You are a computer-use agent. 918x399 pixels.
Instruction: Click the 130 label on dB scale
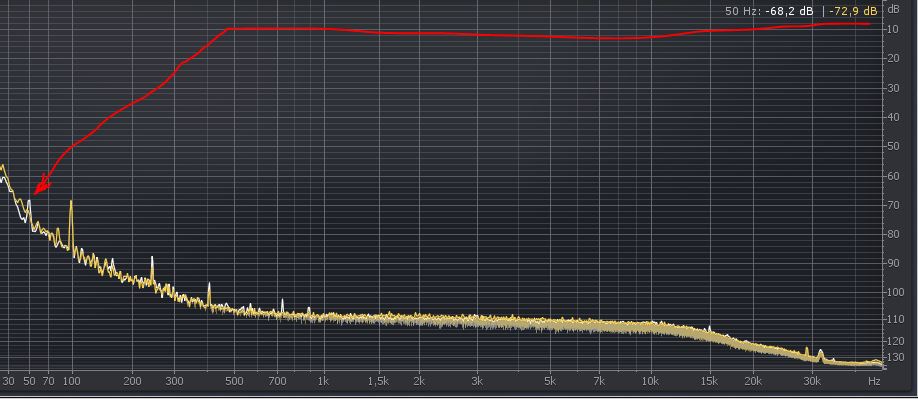pyautogui.click(x=896, y=357)
